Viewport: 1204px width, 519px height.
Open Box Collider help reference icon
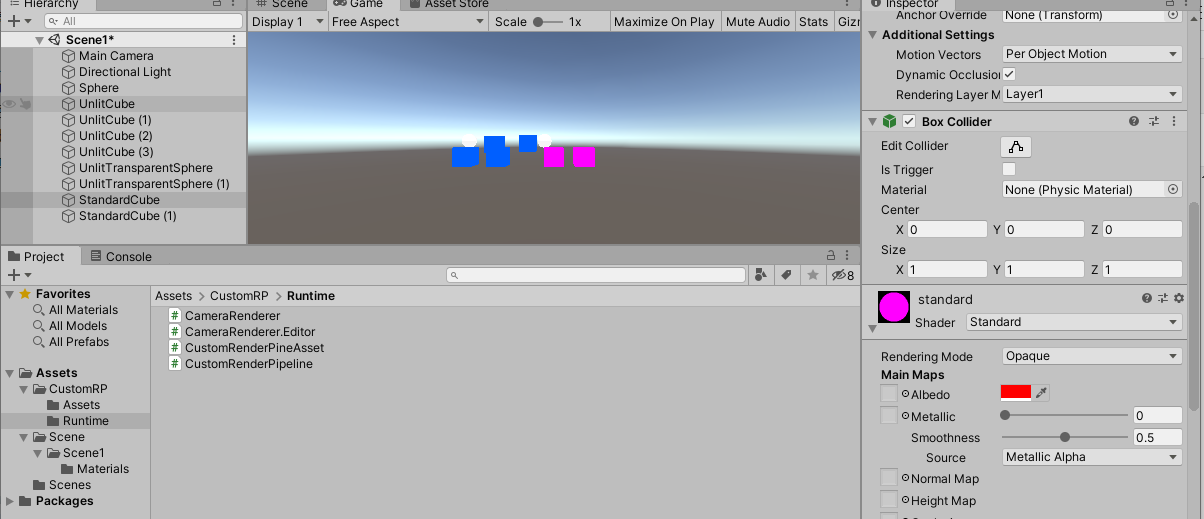1134,121
